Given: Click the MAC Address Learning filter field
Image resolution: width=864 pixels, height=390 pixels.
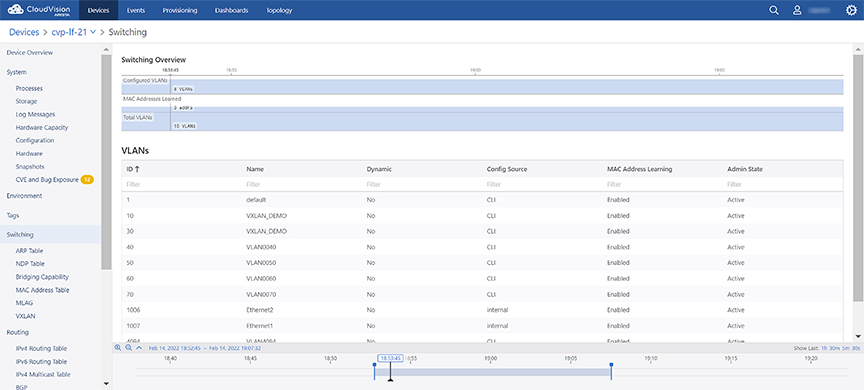Looking at the screenshot, I should [x=662, y=185].
